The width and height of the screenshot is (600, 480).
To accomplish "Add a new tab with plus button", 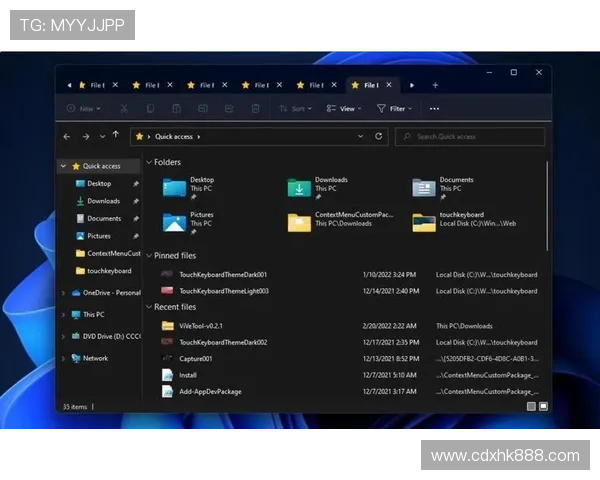I will [x=435, y=85].
